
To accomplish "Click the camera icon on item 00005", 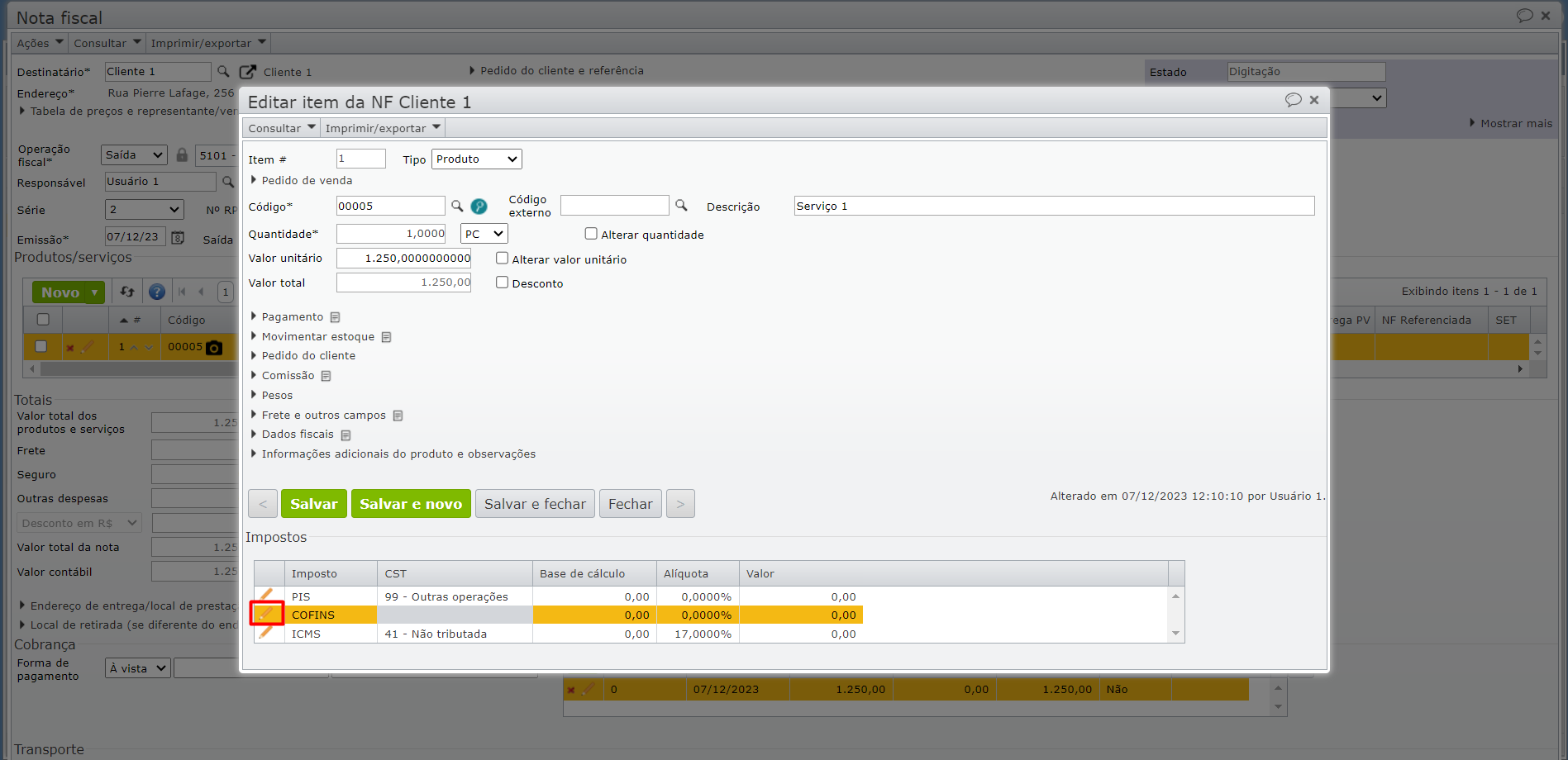I will pyautogui.click(x=214, y=348).
